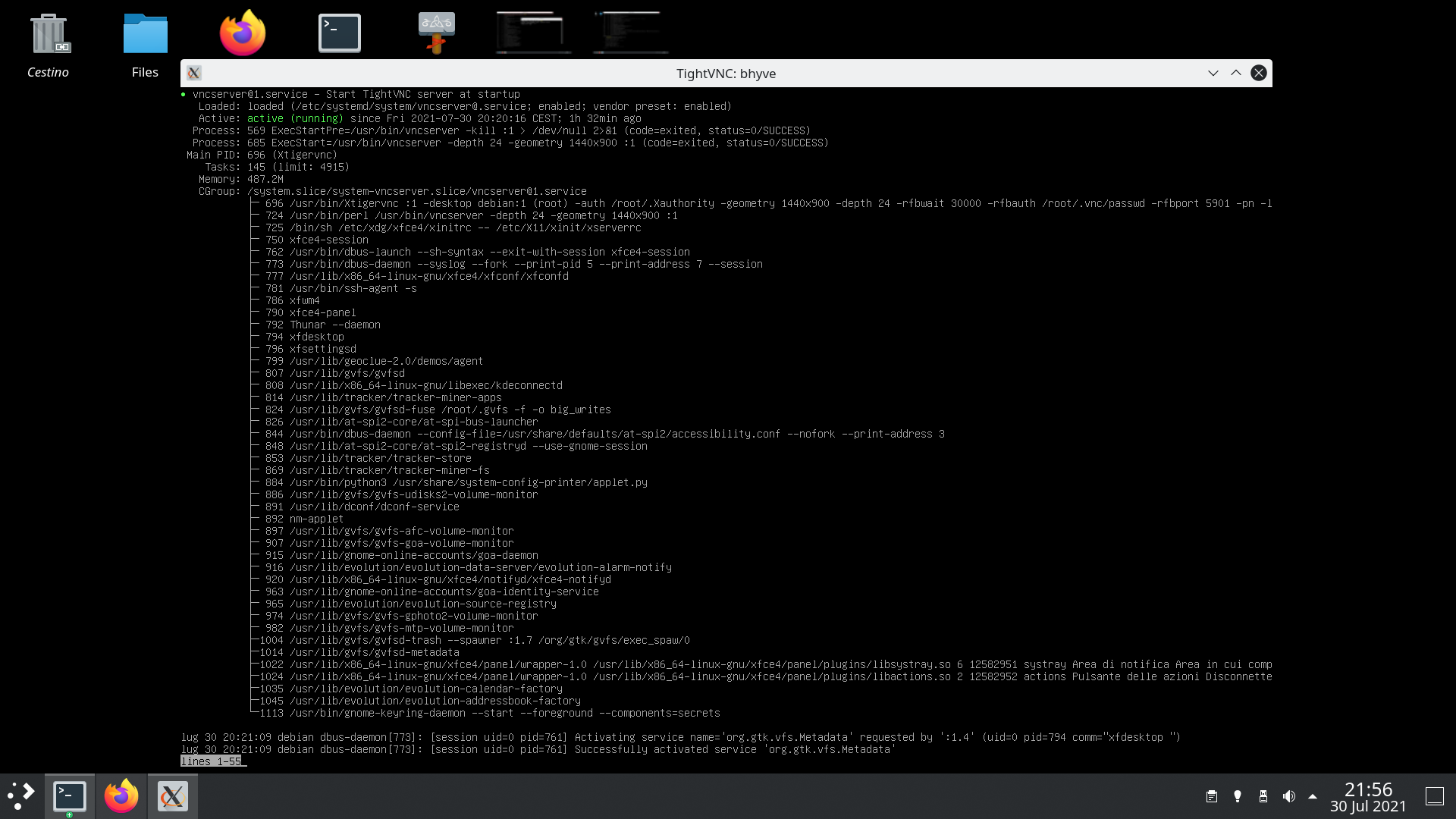Click the '781 /usr/bin/ssh-agent -s' line

click(x=341, y=288)
